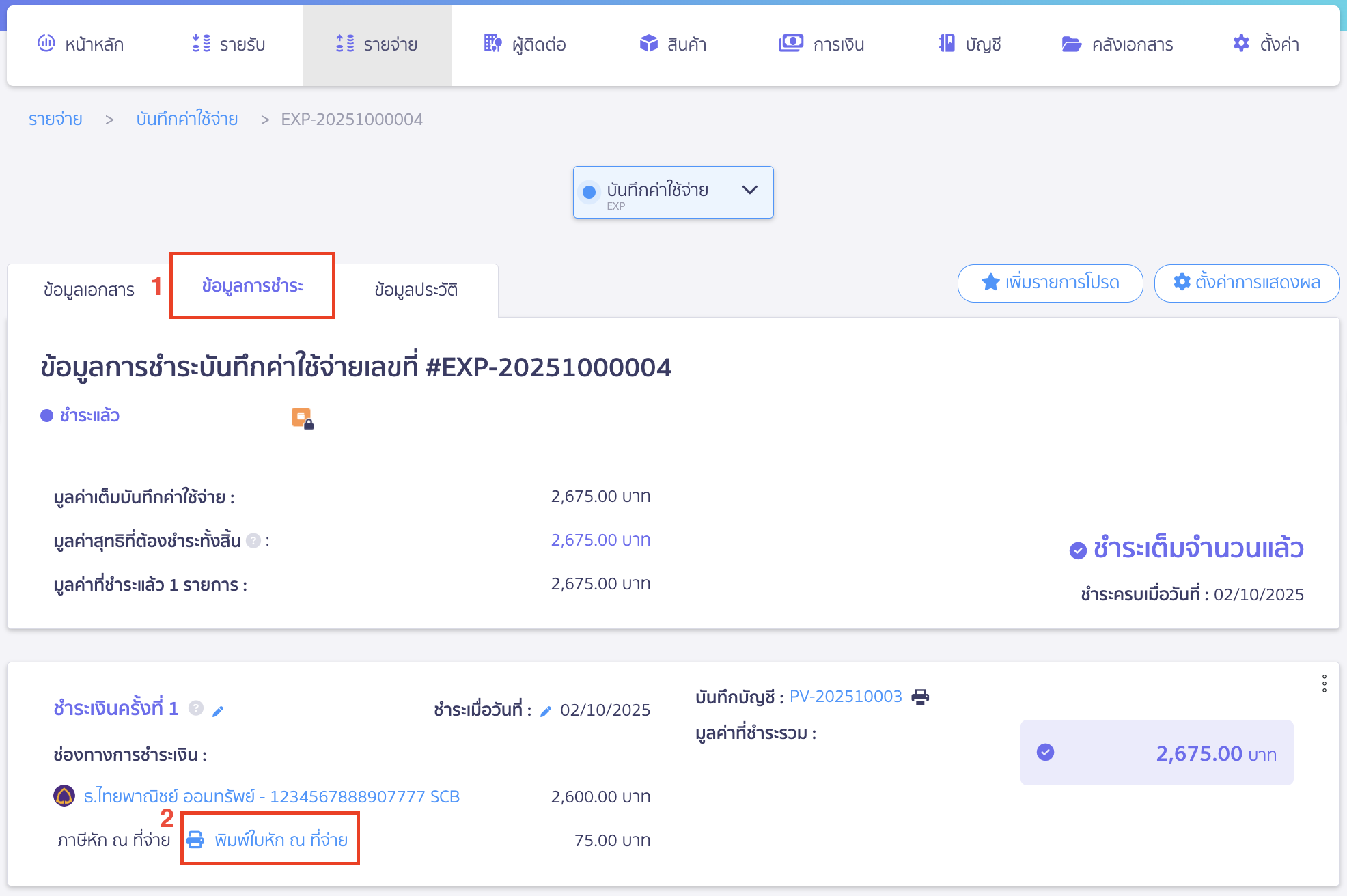Open the PV-202510003 journal entry link
Viewport: 1347px width, 896px height.
pos(846,697)
